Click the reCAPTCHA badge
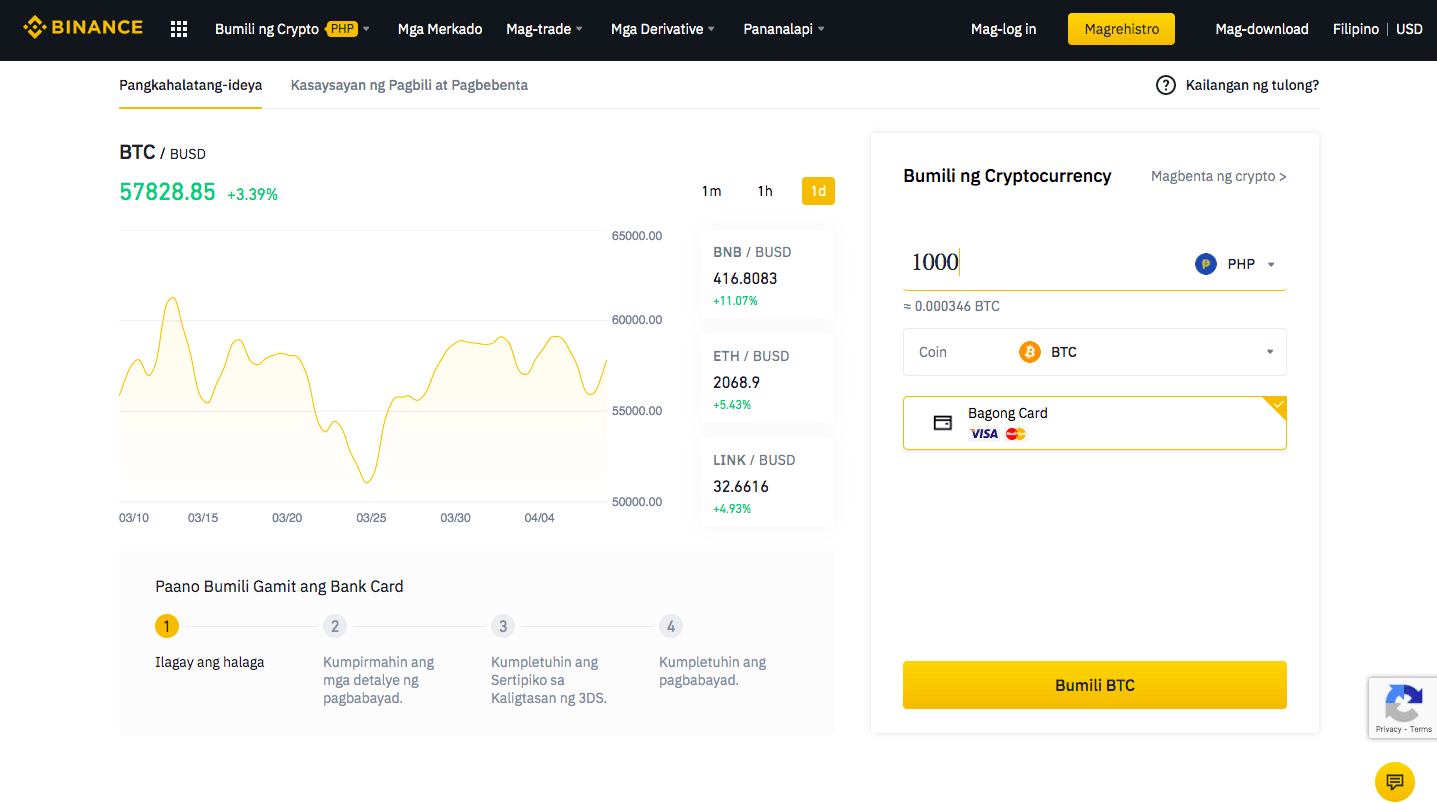 [1403, 708]
